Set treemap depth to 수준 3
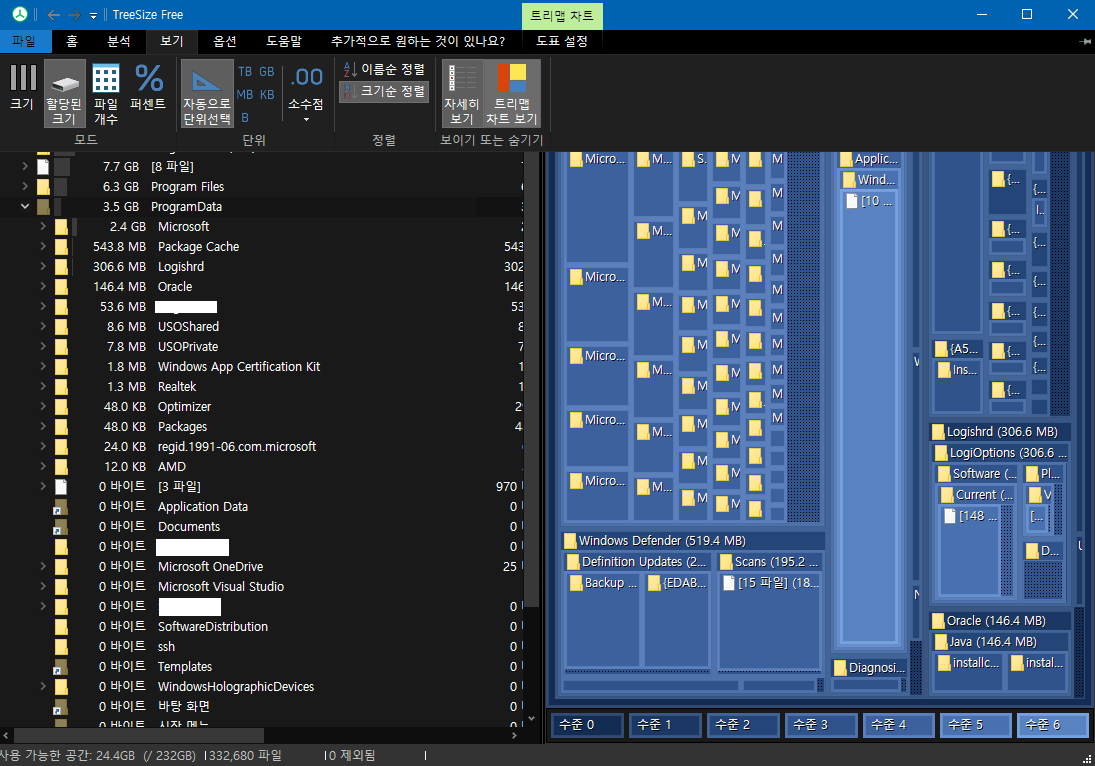Image resolution: width=1095 pixels, height=766 pixels. [821, 725]
